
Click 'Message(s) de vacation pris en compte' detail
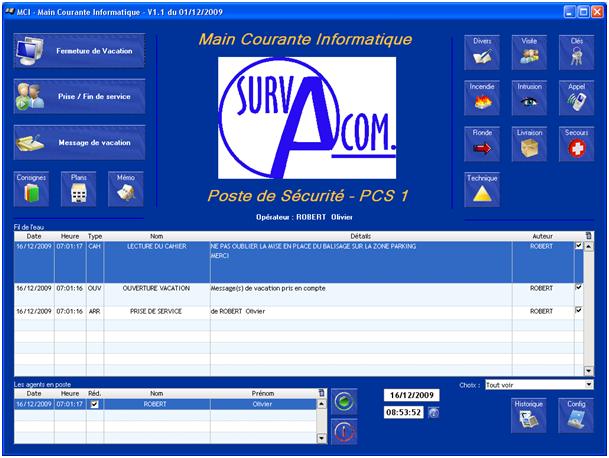point(268,288)
